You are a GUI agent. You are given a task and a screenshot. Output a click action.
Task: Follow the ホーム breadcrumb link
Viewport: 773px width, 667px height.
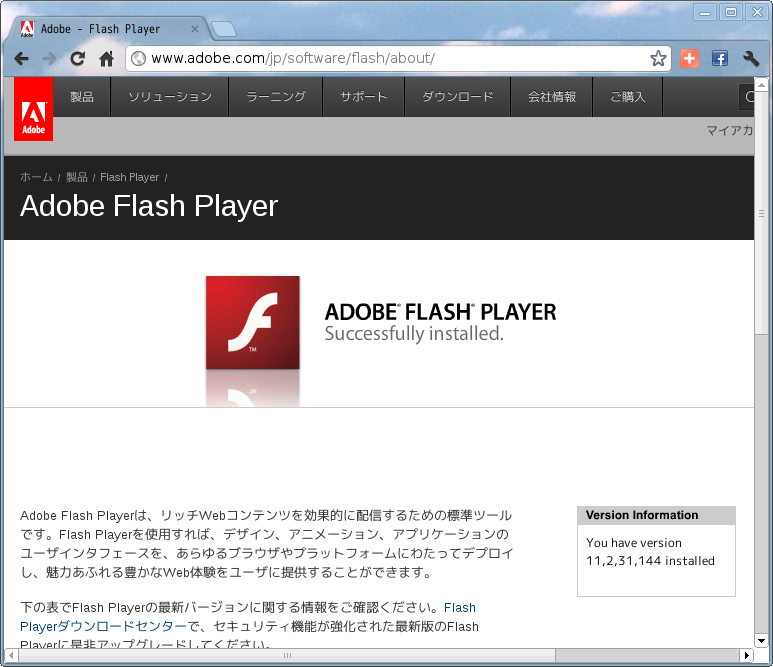tap(36, 177)
